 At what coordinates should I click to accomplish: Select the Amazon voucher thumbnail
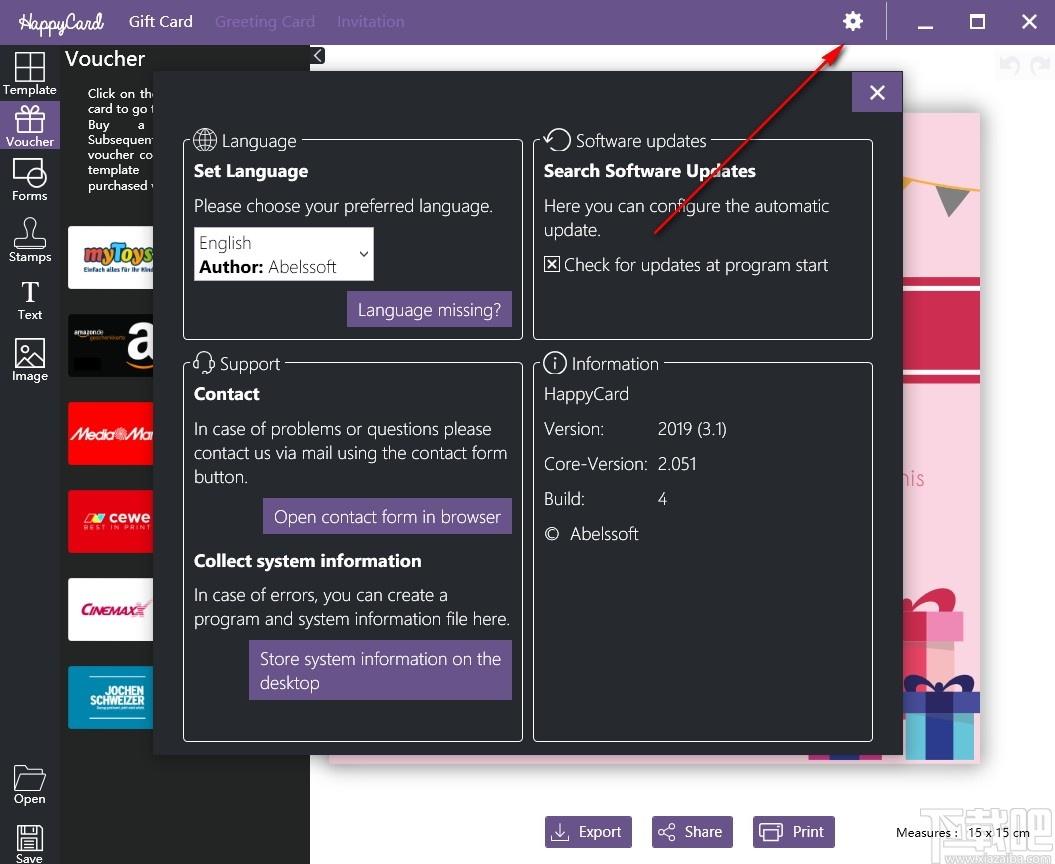[110, 345]
